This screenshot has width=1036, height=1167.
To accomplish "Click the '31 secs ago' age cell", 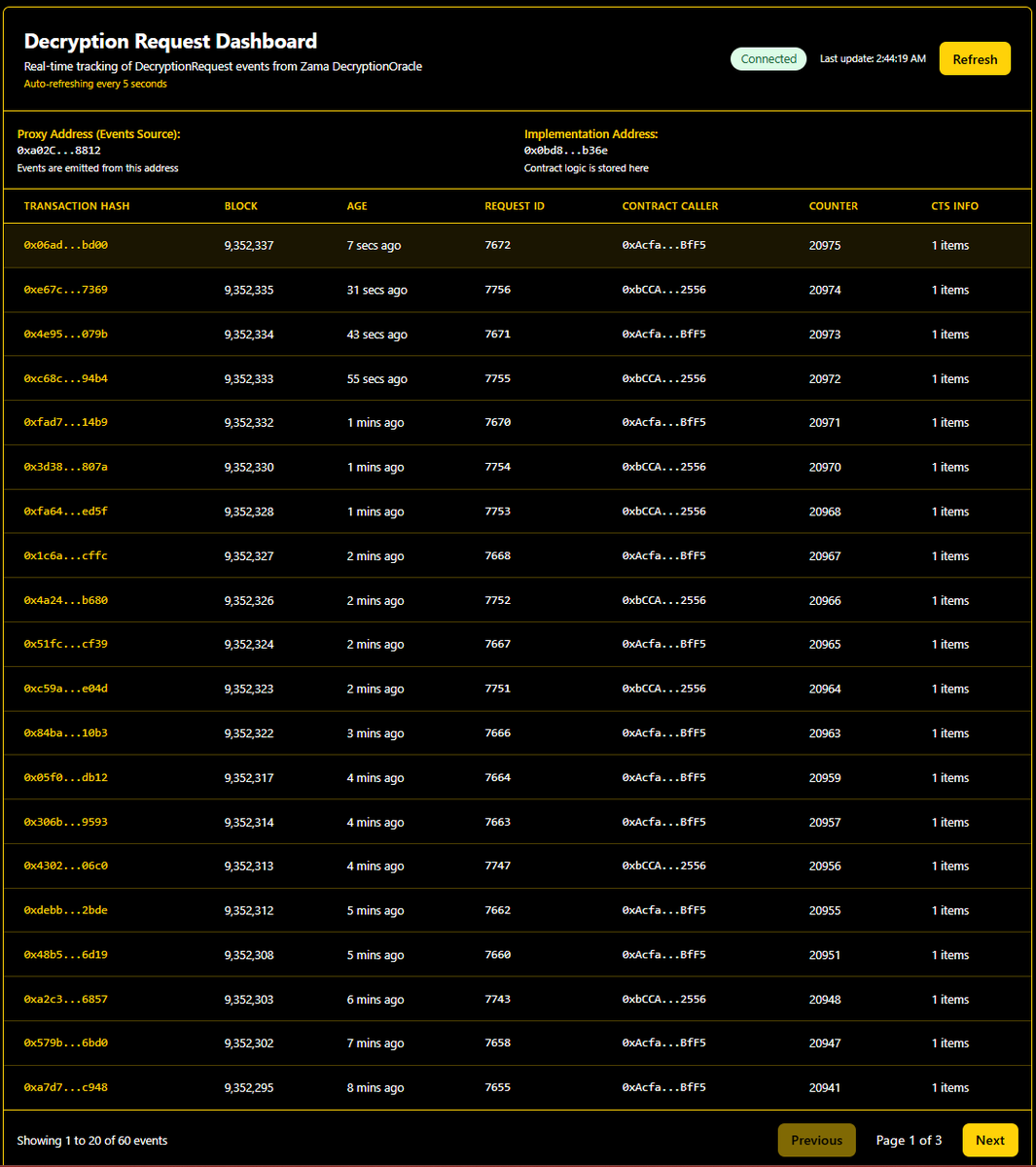I will click(x=377, y=290).
